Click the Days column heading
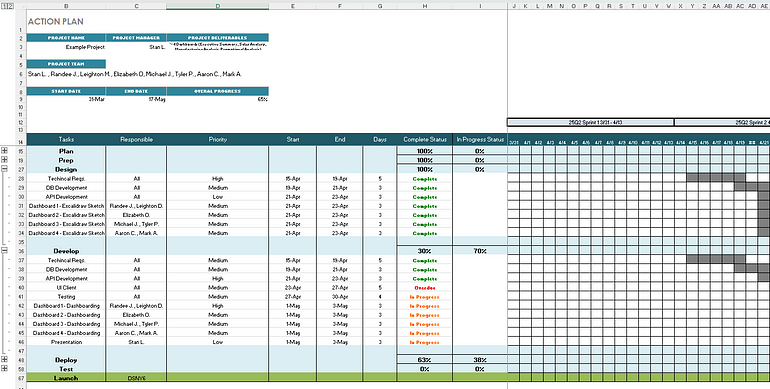 [x=380, y=139]
